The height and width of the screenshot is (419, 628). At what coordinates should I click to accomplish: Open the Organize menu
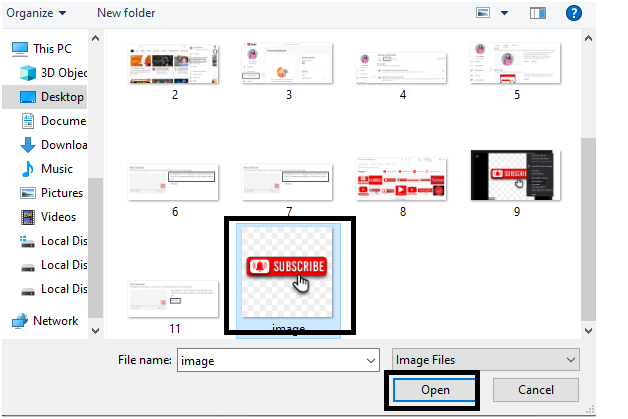point(36,13)
